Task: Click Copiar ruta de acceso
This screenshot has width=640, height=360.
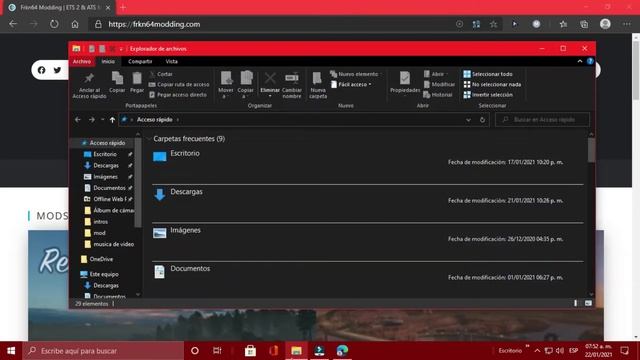Action: 179,84
